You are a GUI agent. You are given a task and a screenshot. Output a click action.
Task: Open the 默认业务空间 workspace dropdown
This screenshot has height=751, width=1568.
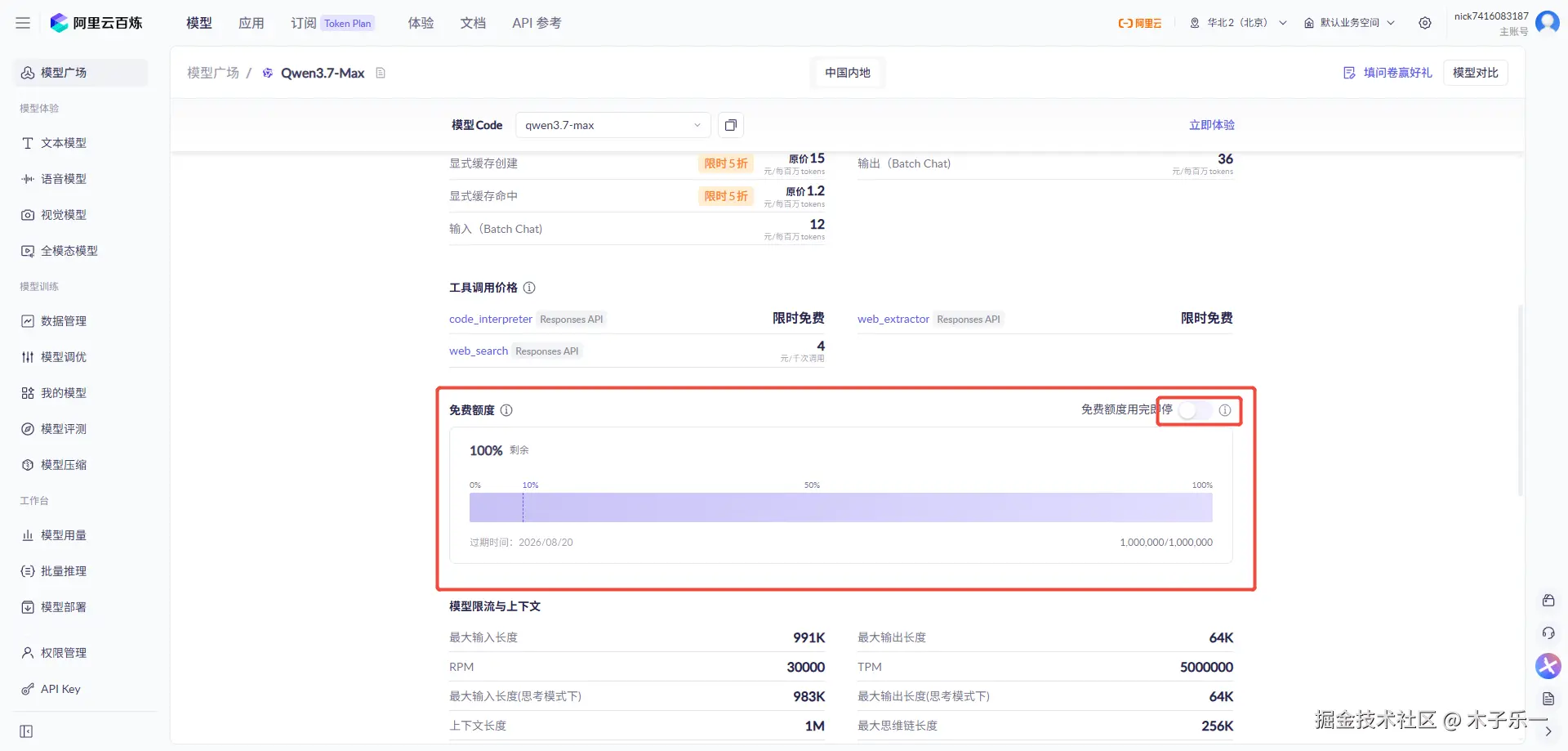click(1349, 23)
